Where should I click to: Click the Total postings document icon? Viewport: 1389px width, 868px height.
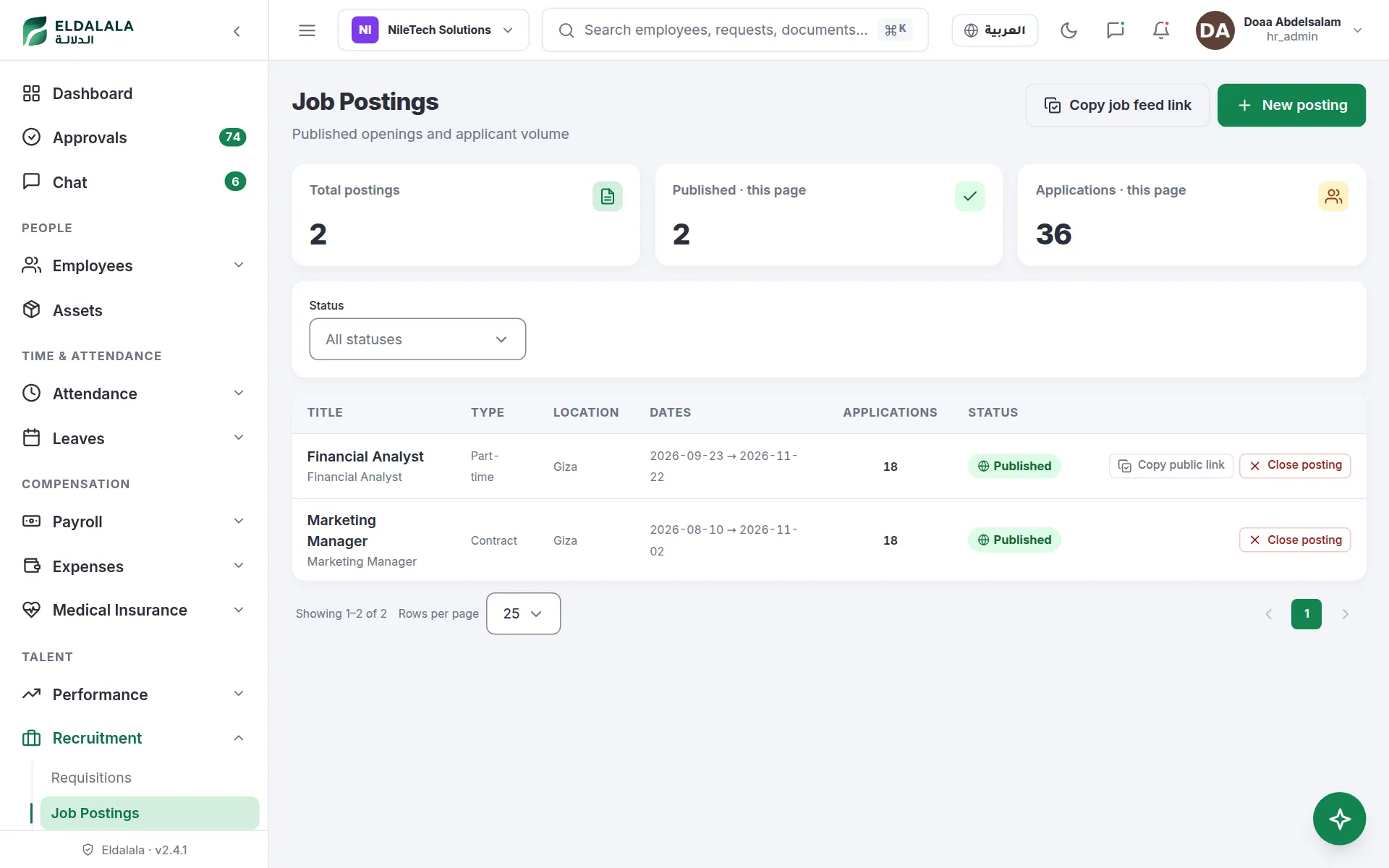tap(608, 196)
